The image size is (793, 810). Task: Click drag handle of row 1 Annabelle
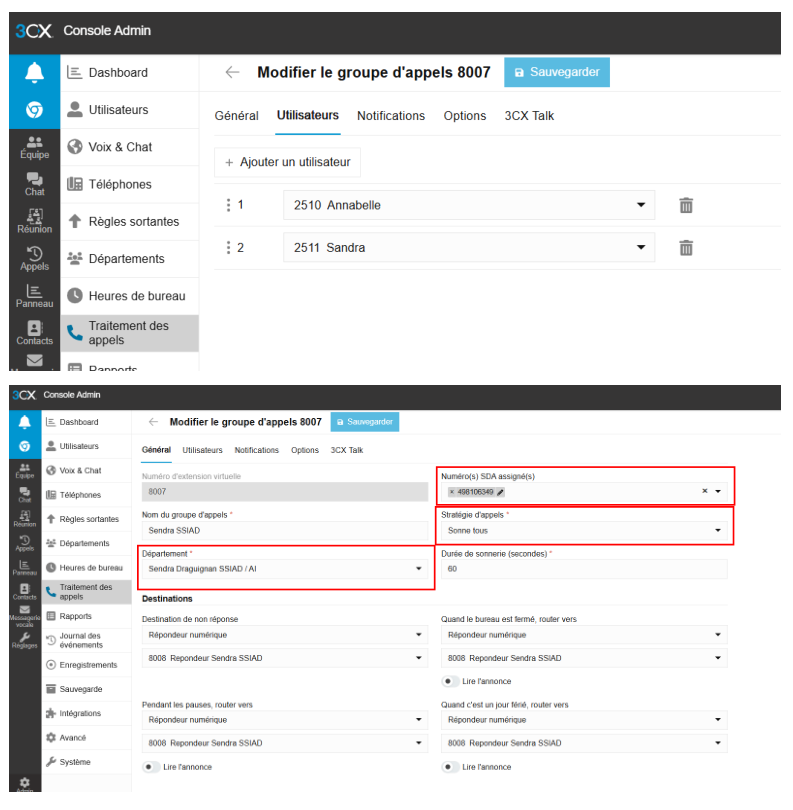pos(228,205)
